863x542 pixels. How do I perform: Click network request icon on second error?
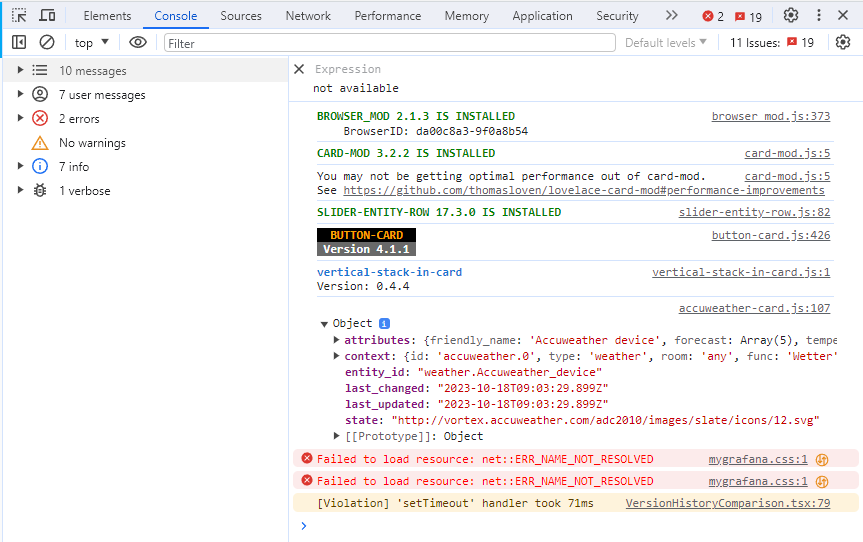[x=822, y=481]
